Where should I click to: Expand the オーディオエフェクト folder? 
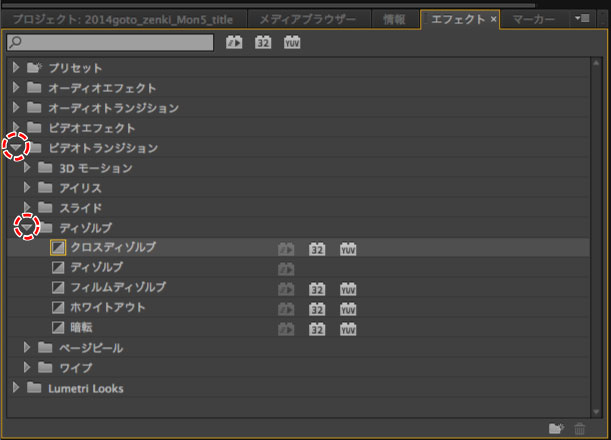tap(16, 87)
